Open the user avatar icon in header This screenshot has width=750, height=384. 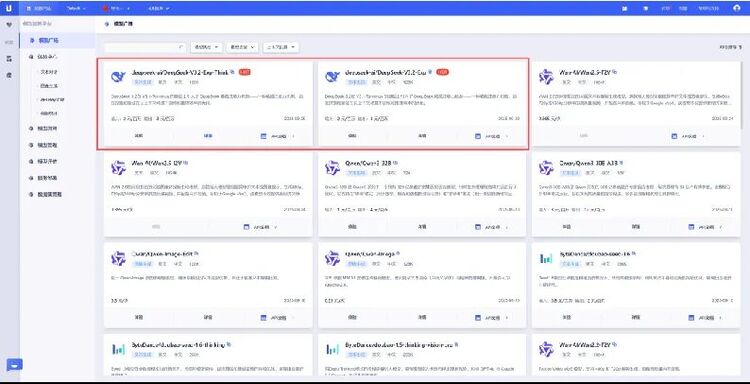coord(737,8)
